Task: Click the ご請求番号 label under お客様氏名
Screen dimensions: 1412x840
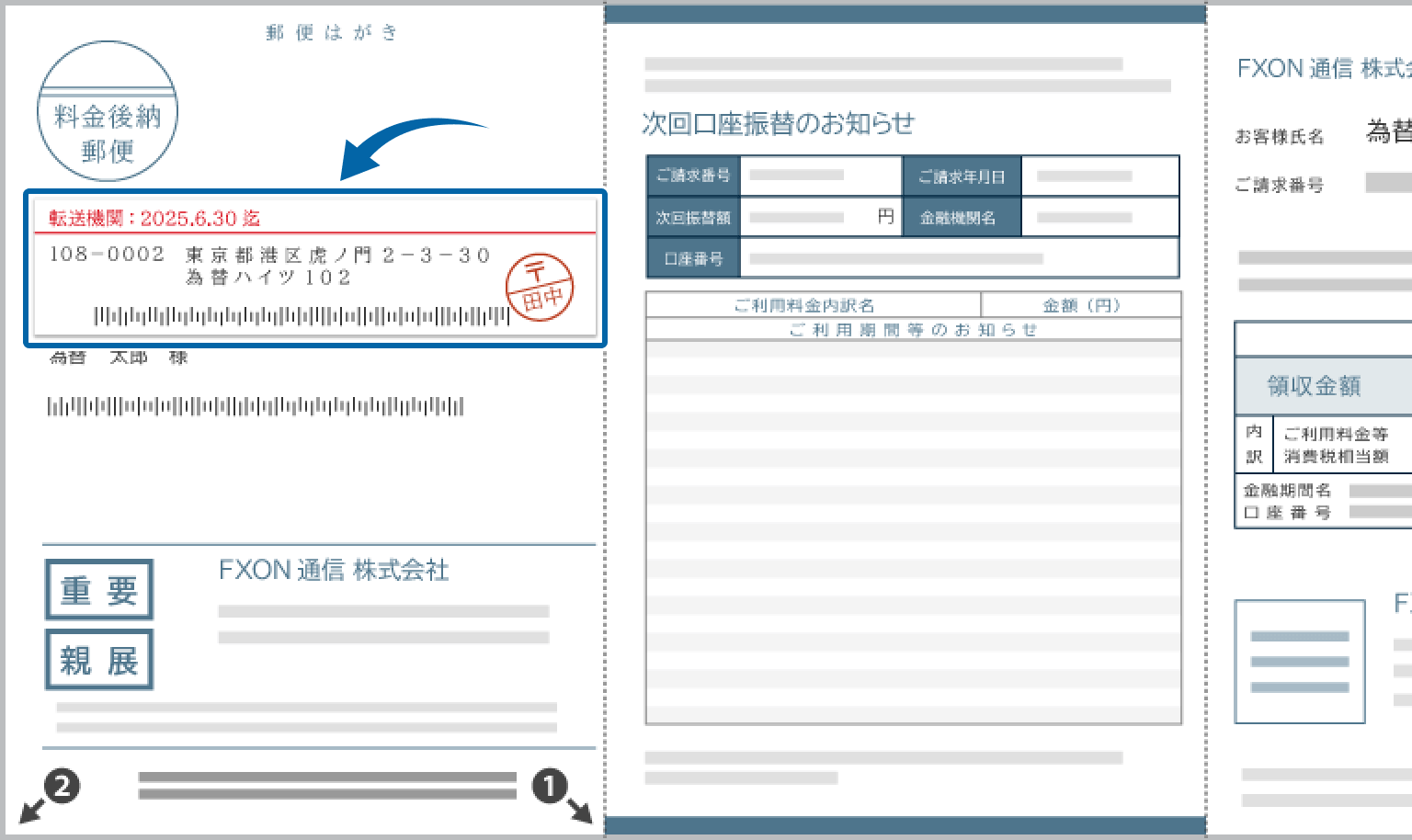Action: [1280, 185]
